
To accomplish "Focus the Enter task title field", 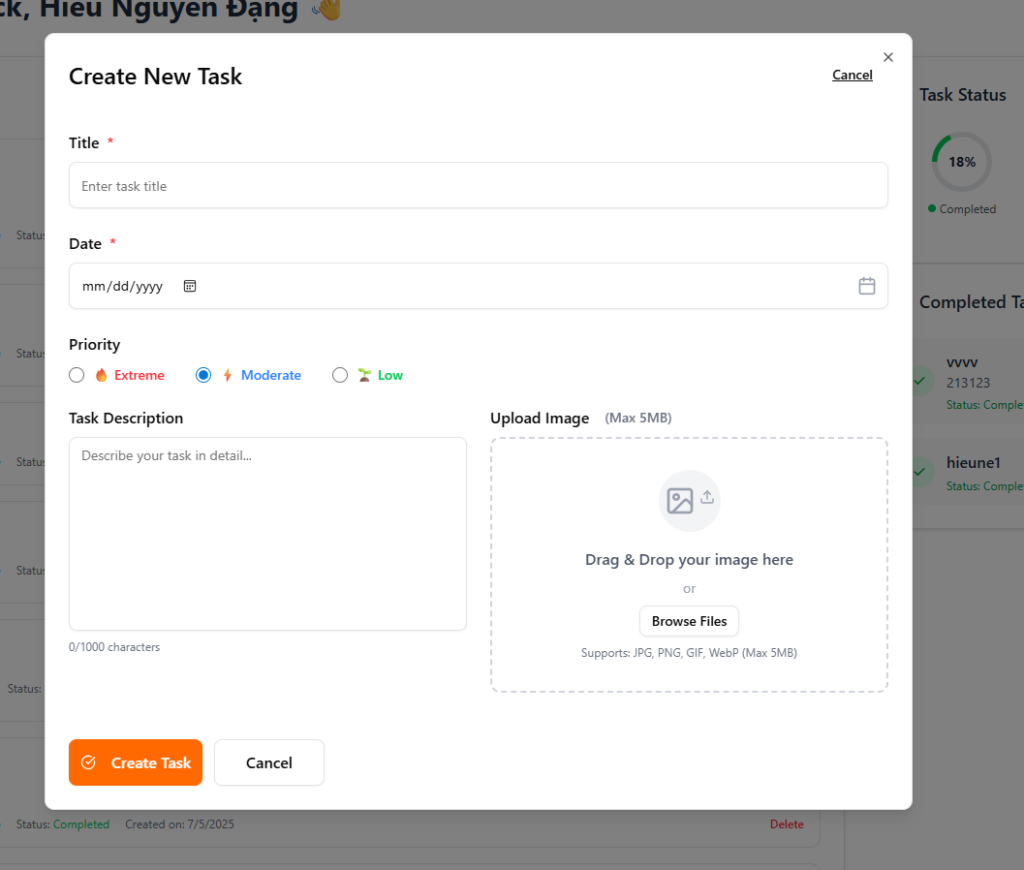I will coord(478,186).
